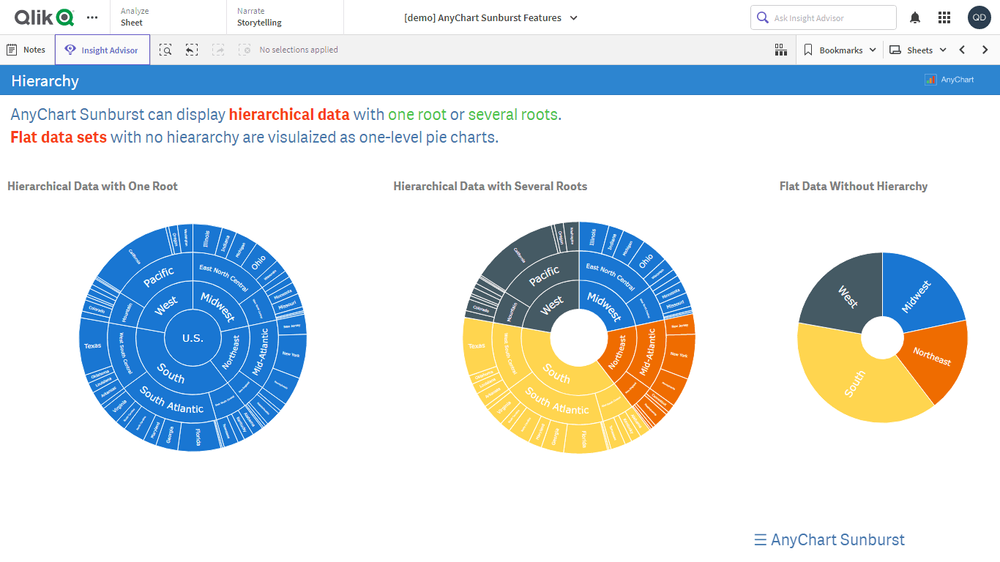Screen dimensions: 1000x562
Task: Open the Bookmarks dropdown
Action: tap(840, 50)
